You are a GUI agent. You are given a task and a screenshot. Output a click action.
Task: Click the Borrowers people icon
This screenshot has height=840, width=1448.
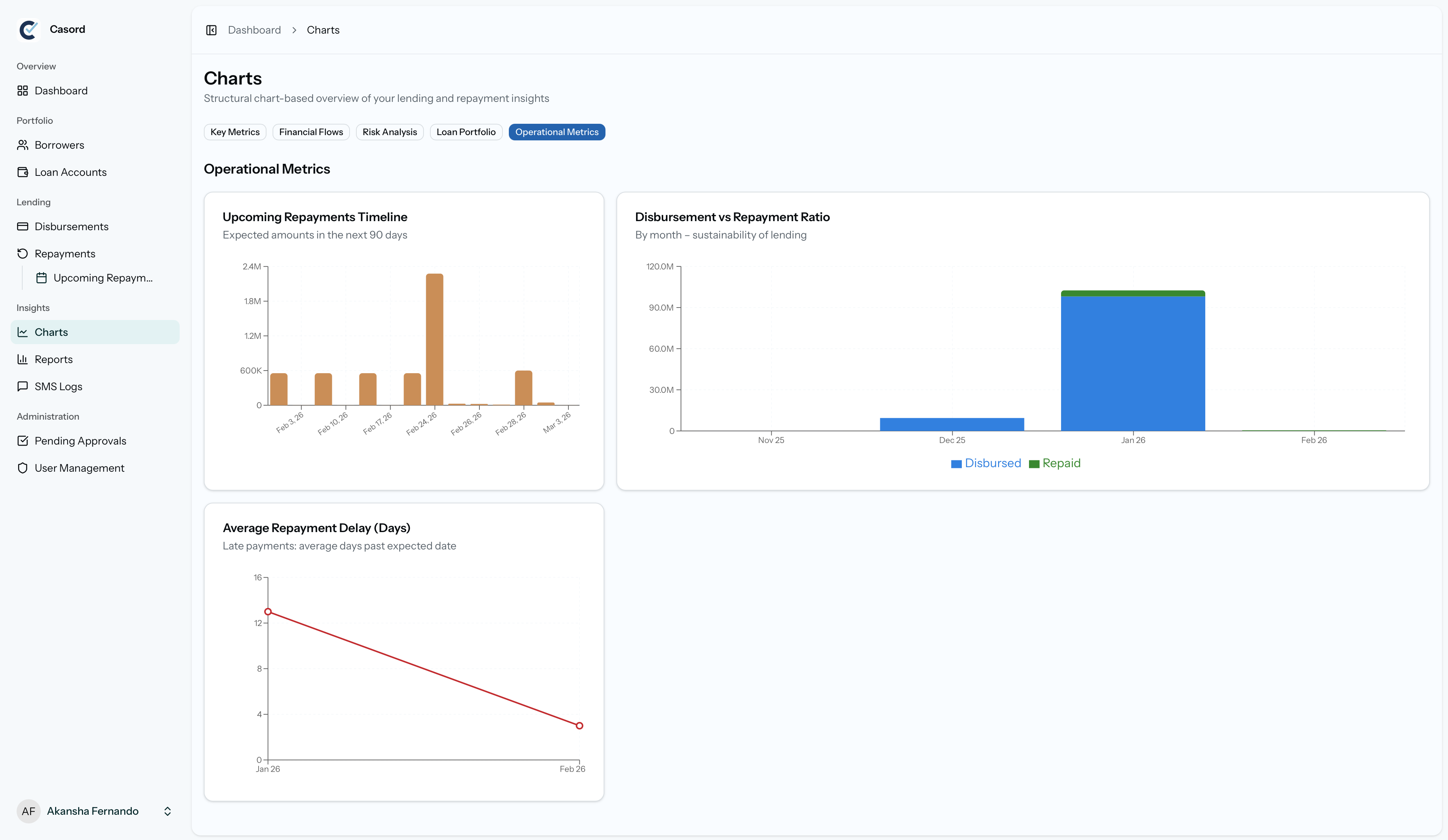pyautogui.click(x=22, y=145)
